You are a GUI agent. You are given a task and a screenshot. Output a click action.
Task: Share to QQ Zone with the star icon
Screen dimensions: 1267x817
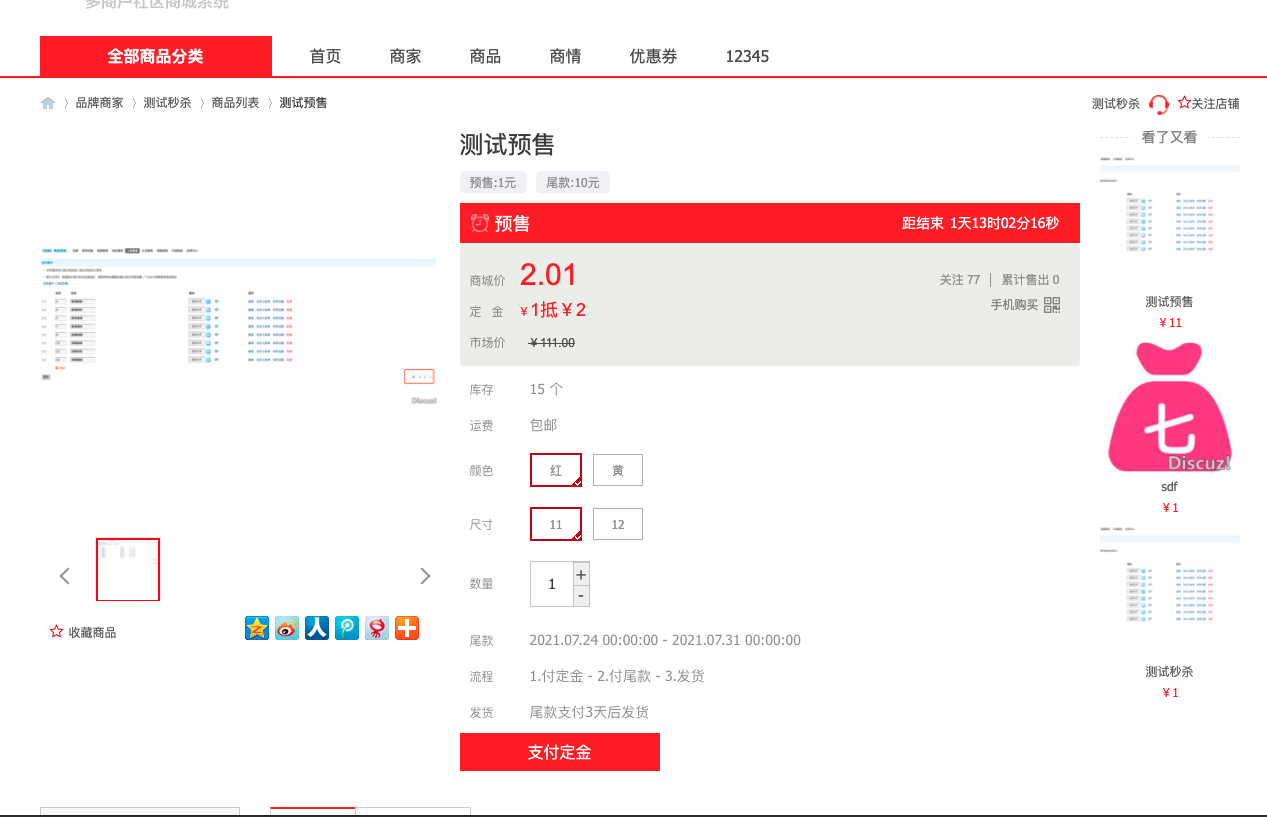point(257,628)
